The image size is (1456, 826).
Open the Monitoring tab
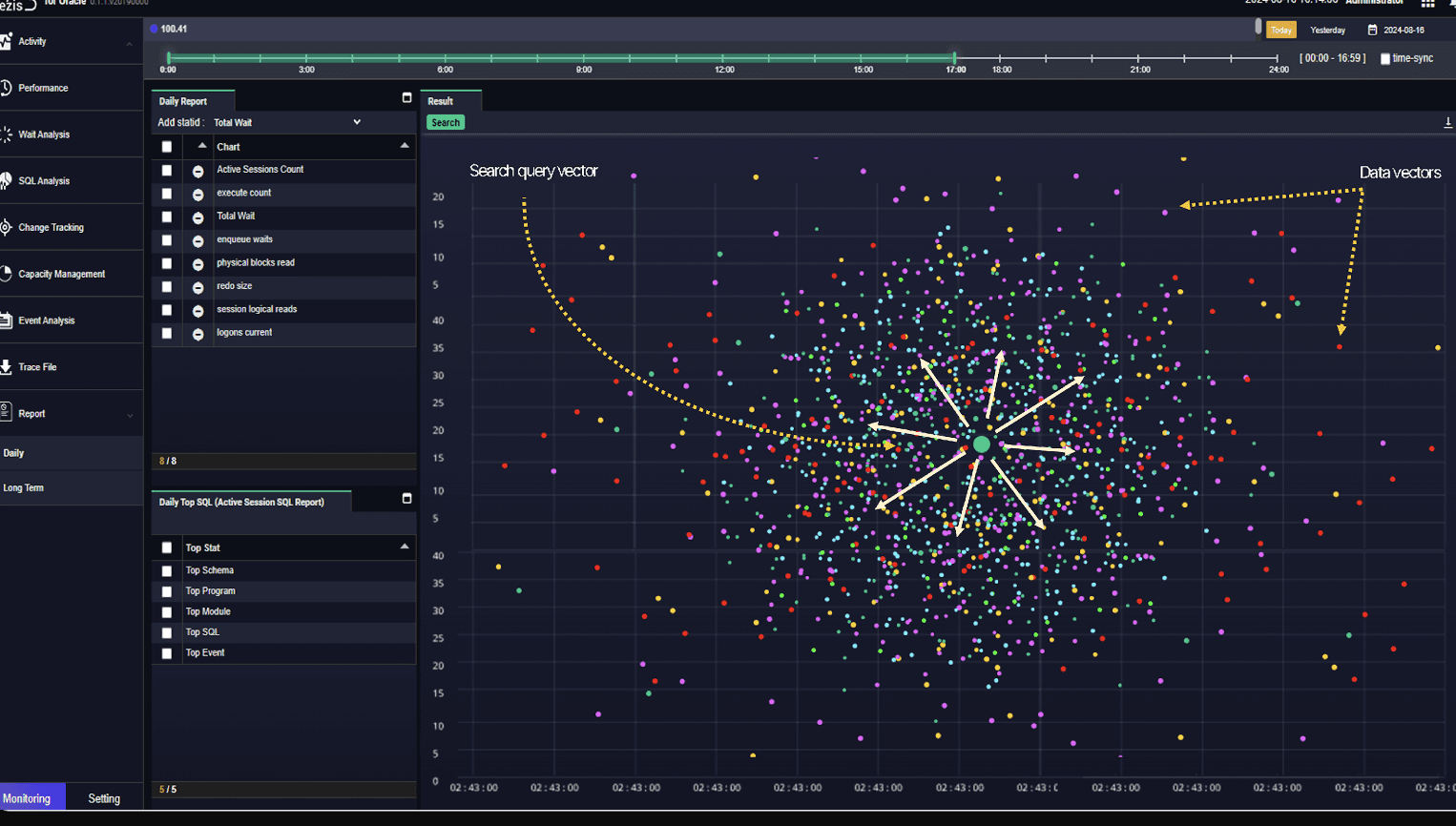pyautogui.click(x=32, y=798)
